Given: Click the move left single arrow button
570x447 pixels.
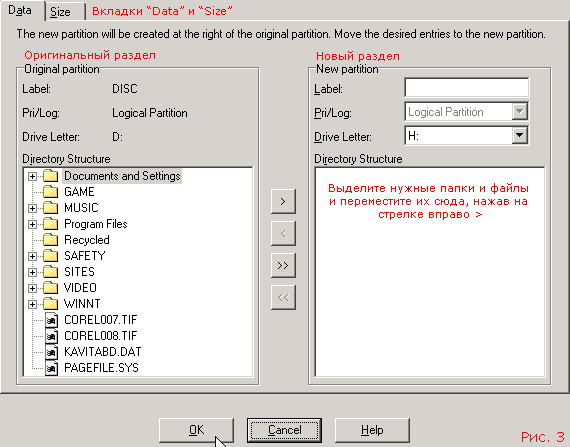Looking at the screenshot, I should pyautogui.click(x=283, y=233).
